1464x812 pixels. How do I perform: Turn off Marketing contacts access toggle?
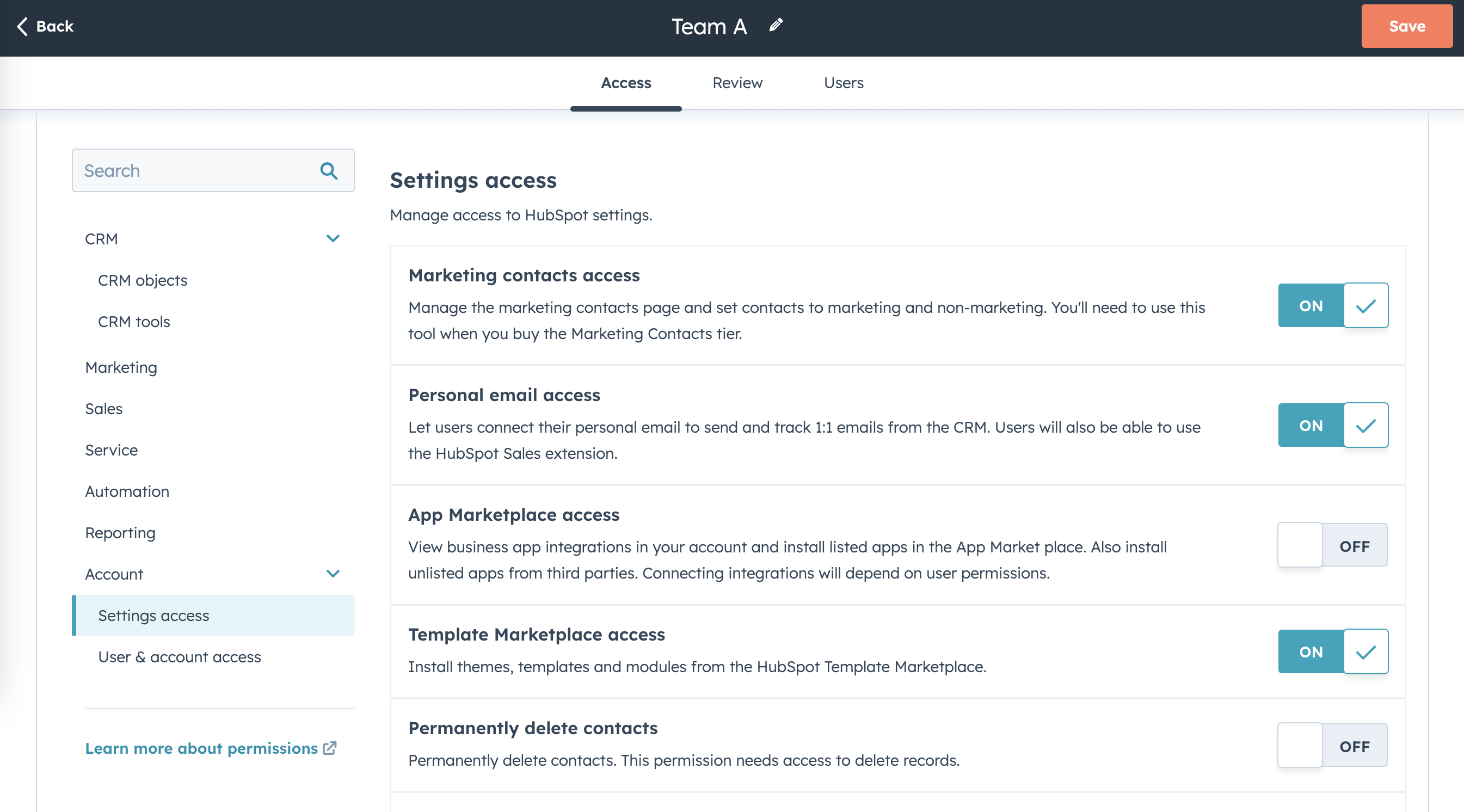(1333, 305)
